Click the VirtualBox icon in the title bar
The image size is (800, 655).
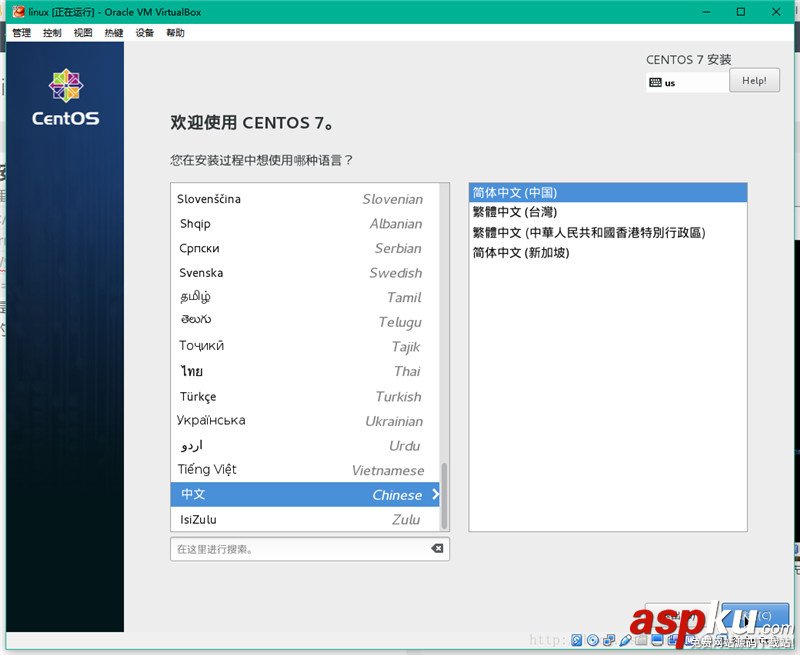pyautogui.click(x=18, y=11)
